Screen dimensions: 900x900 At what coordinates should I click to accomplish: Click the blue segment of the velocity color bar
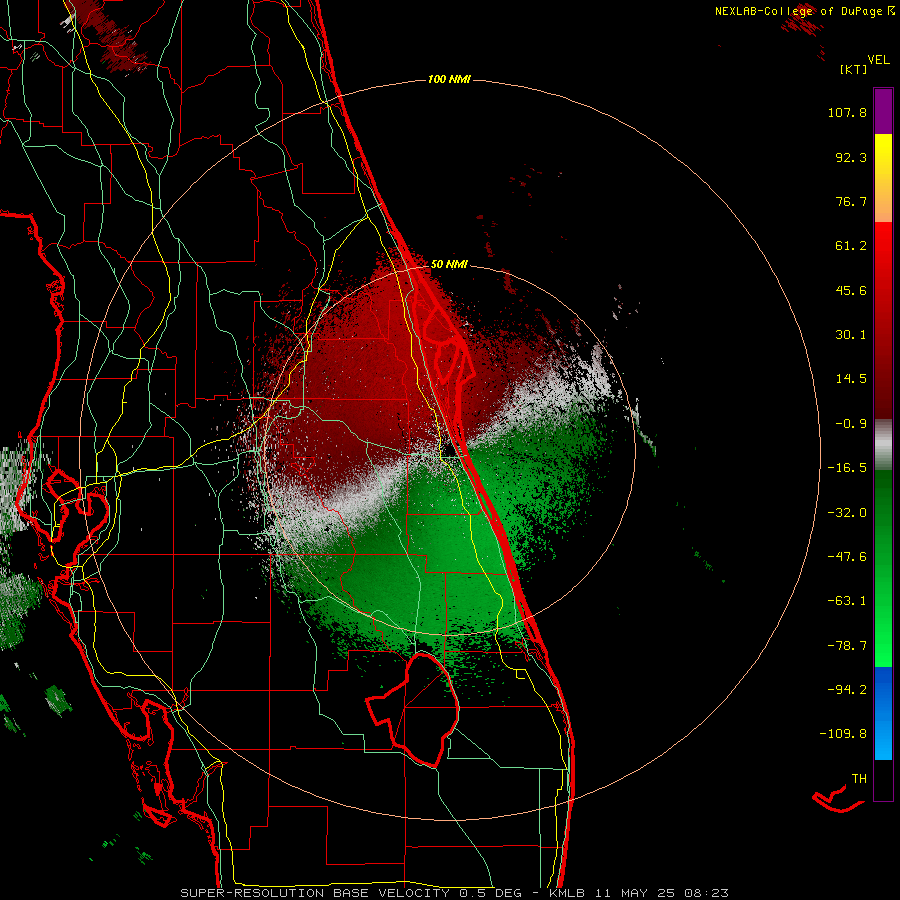(x=883, y=713)
